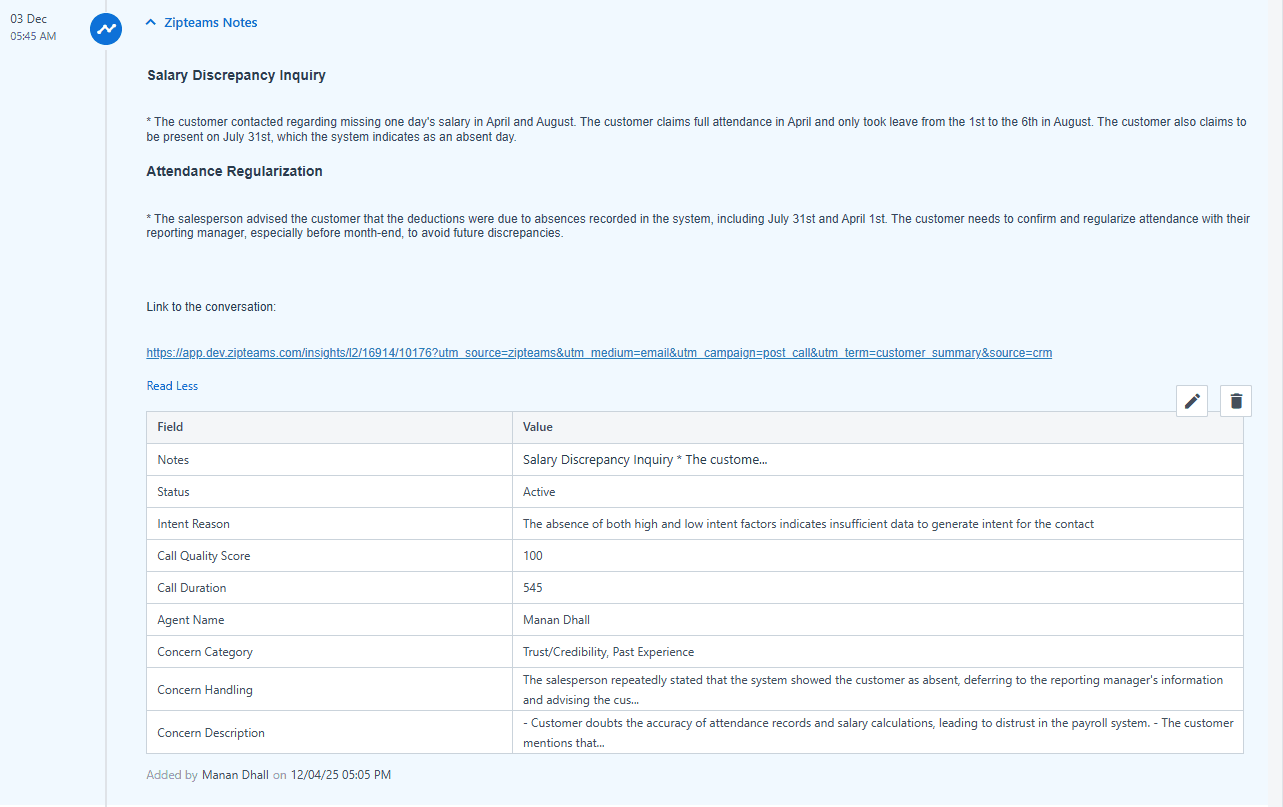The height and width of the screenshot is (807, 1283).
Task: Click Read Less to collapse notes
Action: (172, 386)
